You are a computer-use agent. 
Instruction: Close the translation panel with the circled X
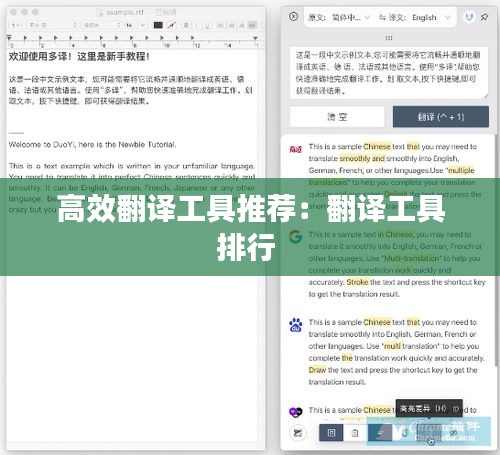click(x=293, y=16)
